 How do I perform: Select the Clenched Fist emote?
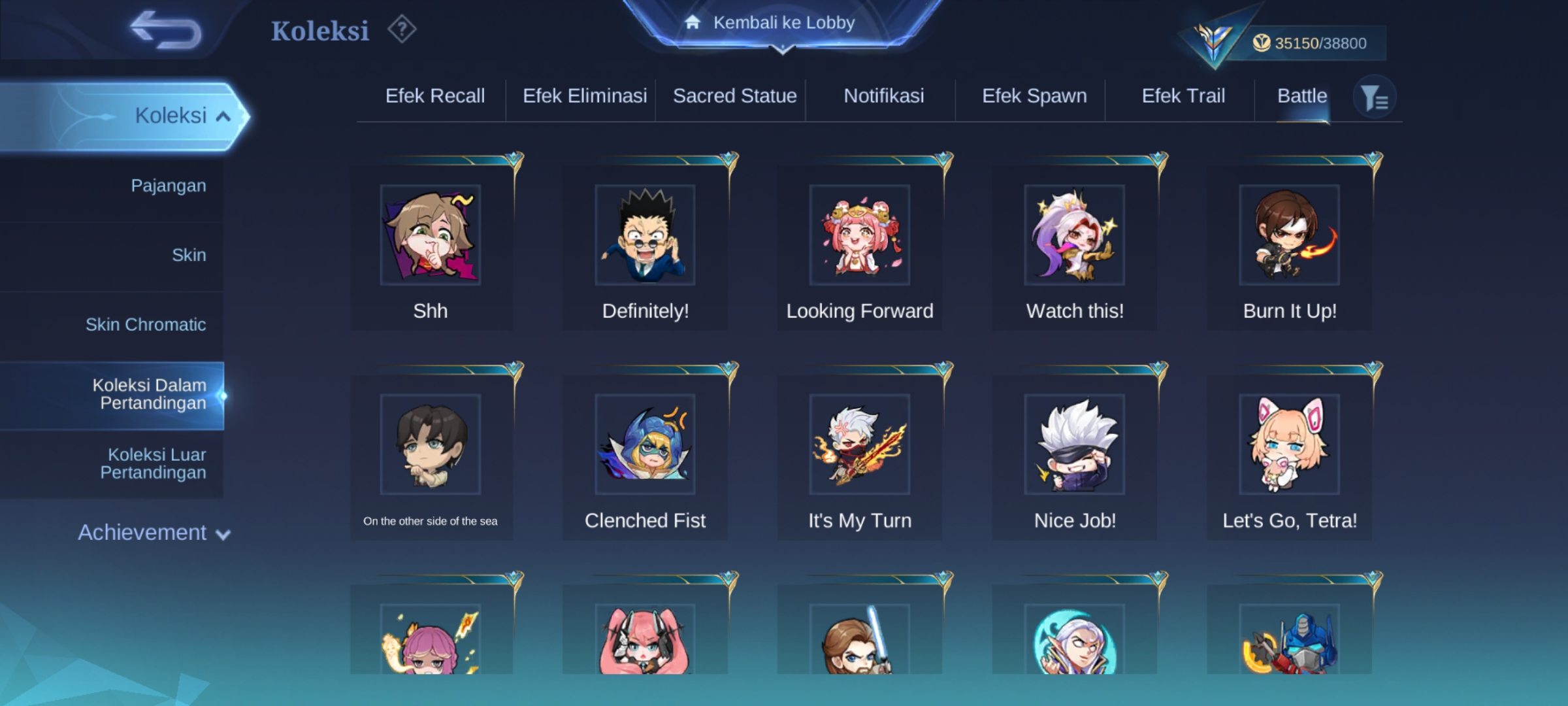point(645,457)
